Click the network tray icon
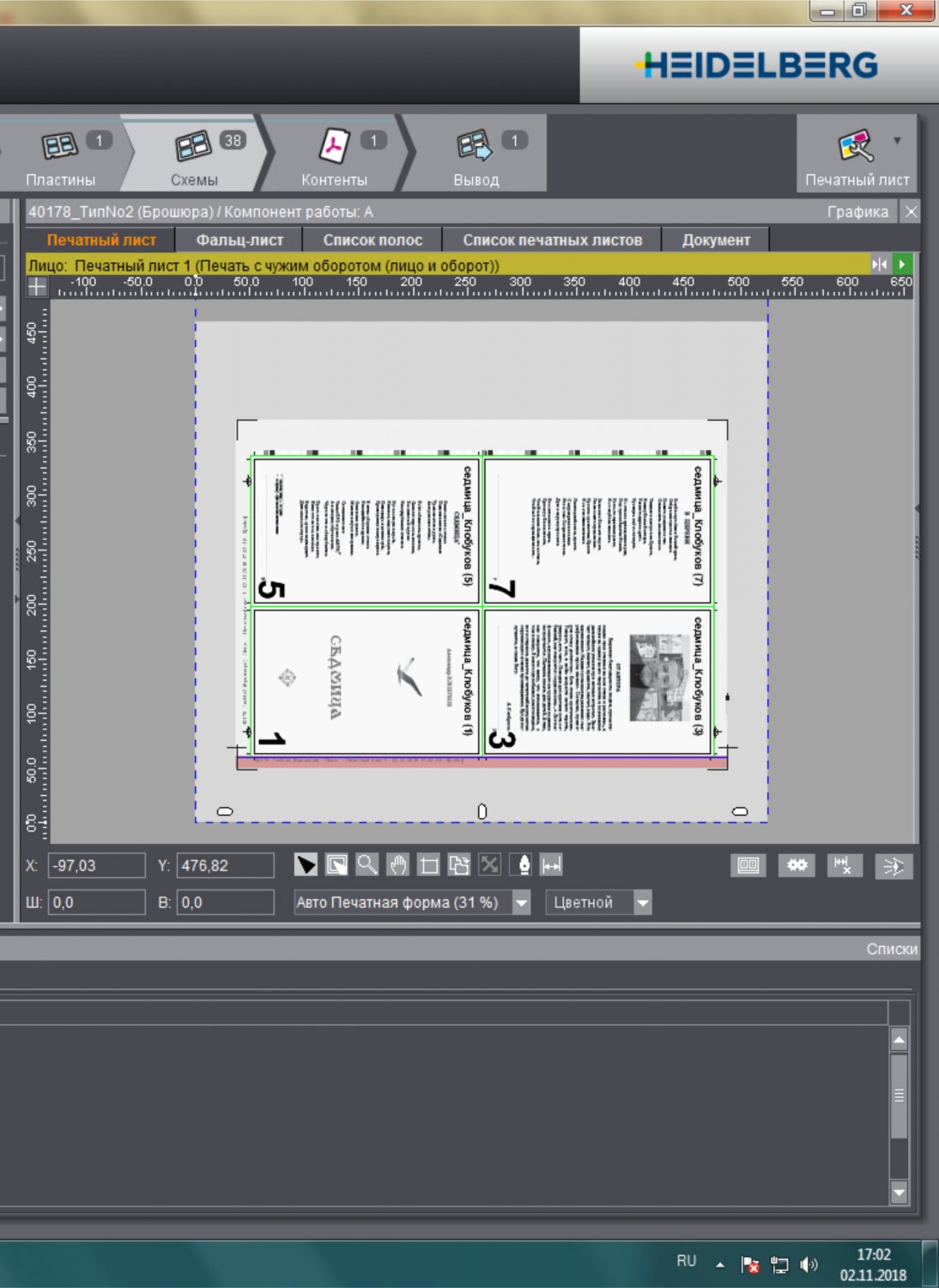Viewport: 939px width, 1288px height. tap(779, 1264)
